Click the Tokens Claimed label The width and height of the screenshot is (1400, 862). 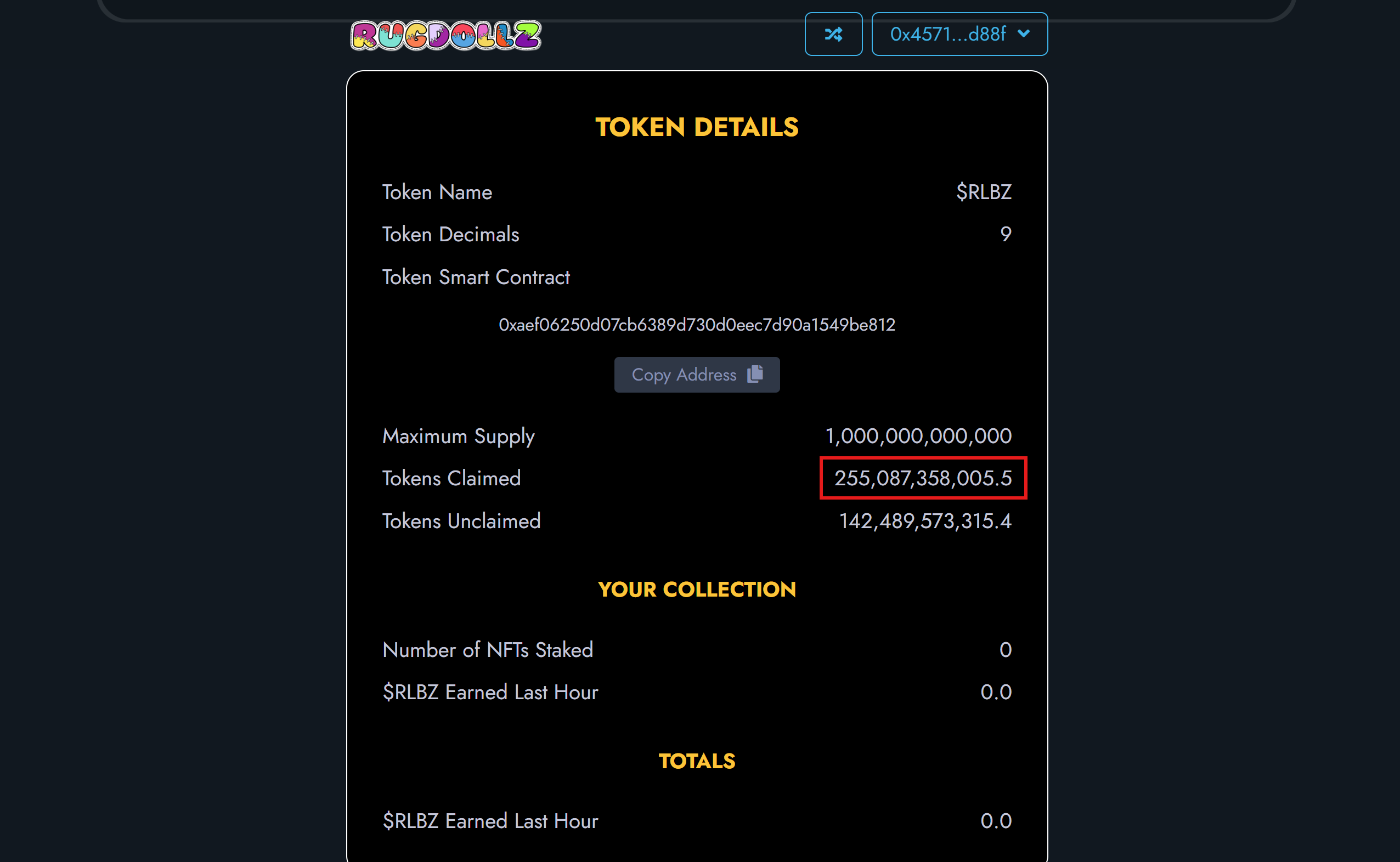coord(451,478)
